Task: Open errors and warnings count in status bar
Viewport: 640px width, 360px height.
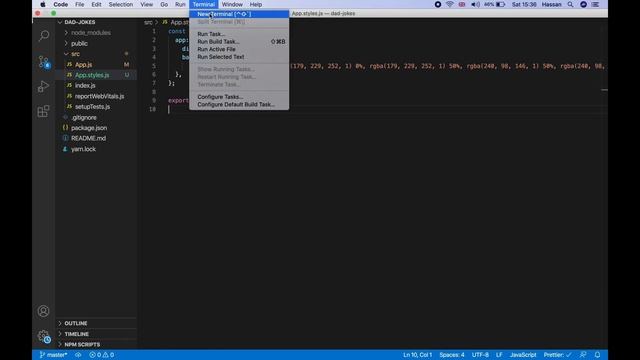Action: tap(102, 355)
